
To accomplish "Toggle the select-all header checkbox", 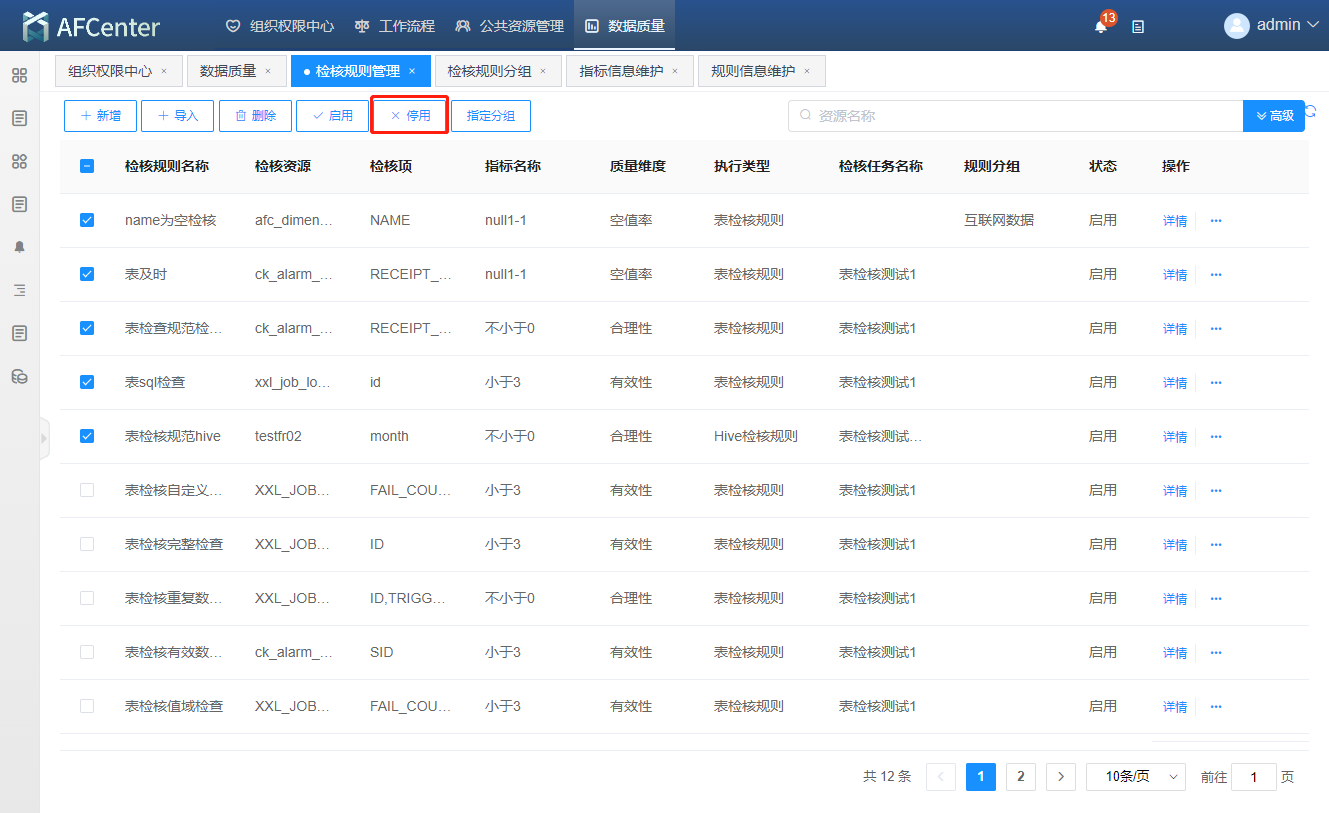I will [87, 167].
